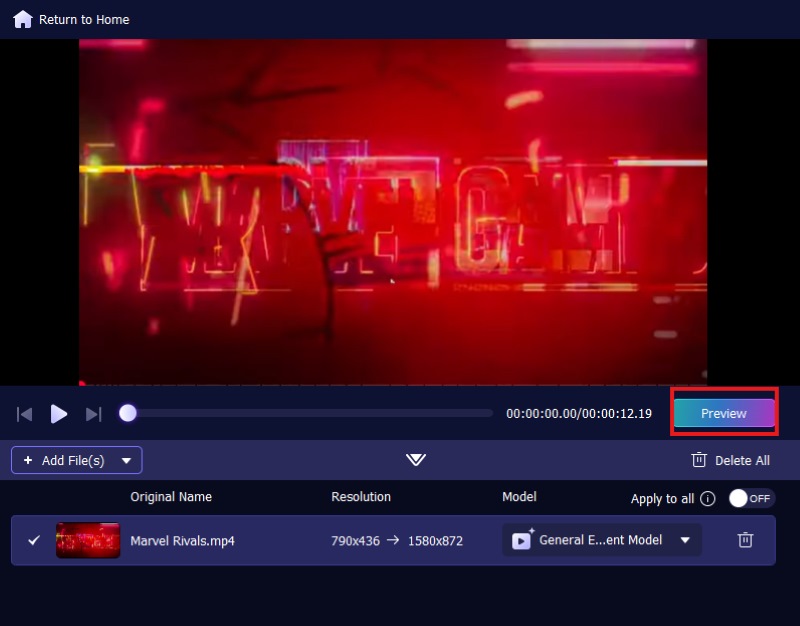This screenshot has height=626, width=800.
Task: Enable the Apply to all switch
Action: [x=751, y=497]
